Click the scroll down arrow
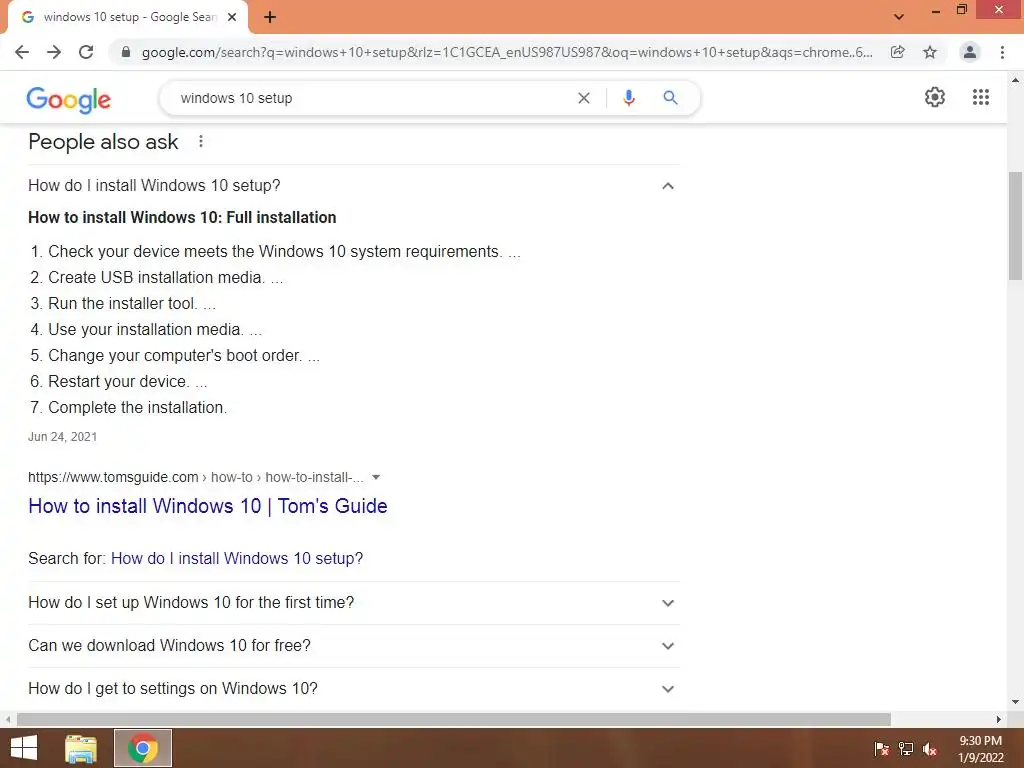1024x768 pixels. [x=1015, y=702]
